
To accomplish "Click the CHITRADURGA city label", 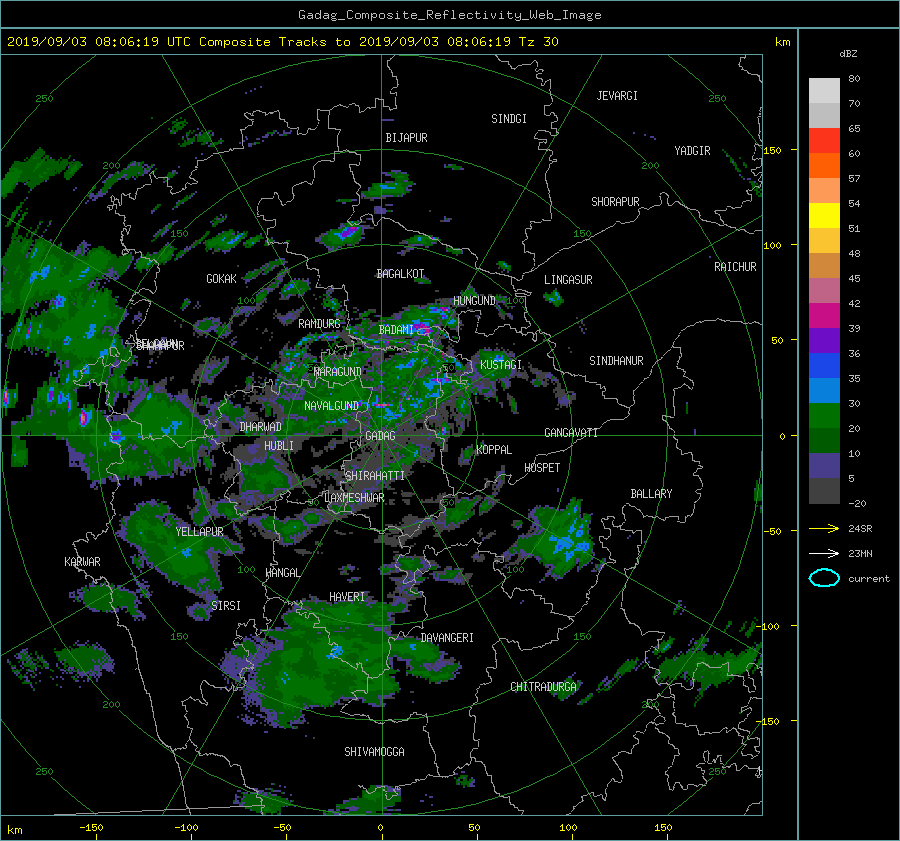I will coord(543,687).
